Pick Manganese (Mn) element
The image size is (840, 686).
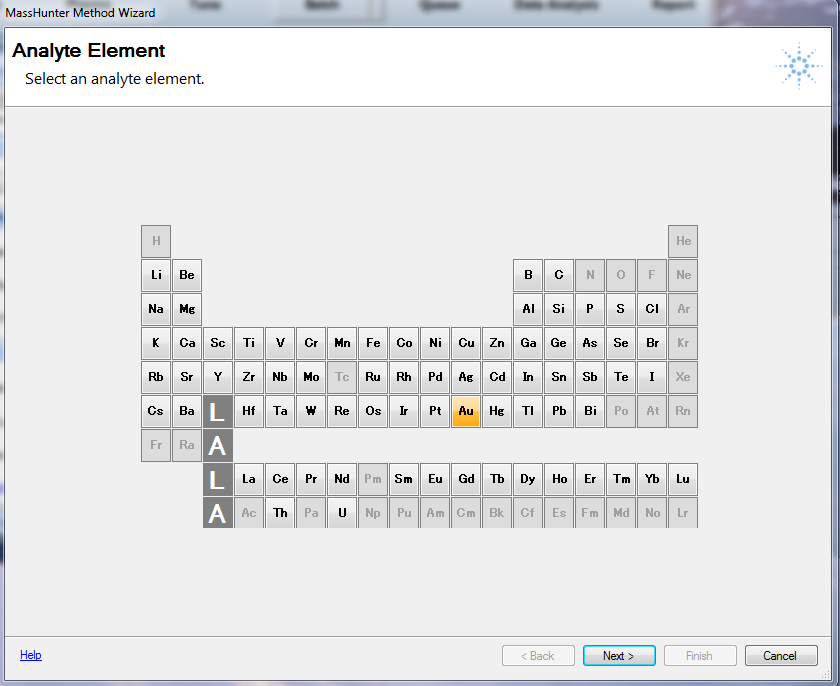pos(342,343)
